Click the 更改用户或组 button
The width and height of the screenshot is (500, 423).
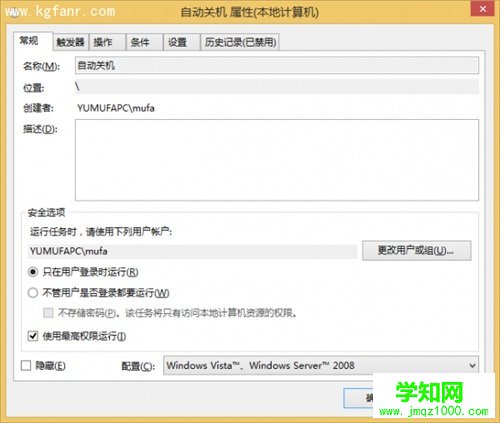[417, 250]
